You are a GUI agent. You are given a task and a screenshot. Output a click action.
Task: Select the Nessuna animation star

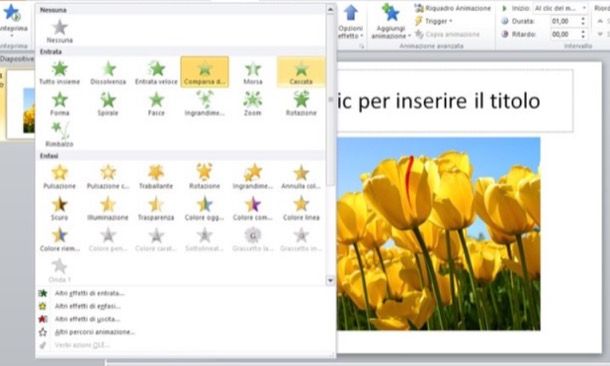pos(60,31)
